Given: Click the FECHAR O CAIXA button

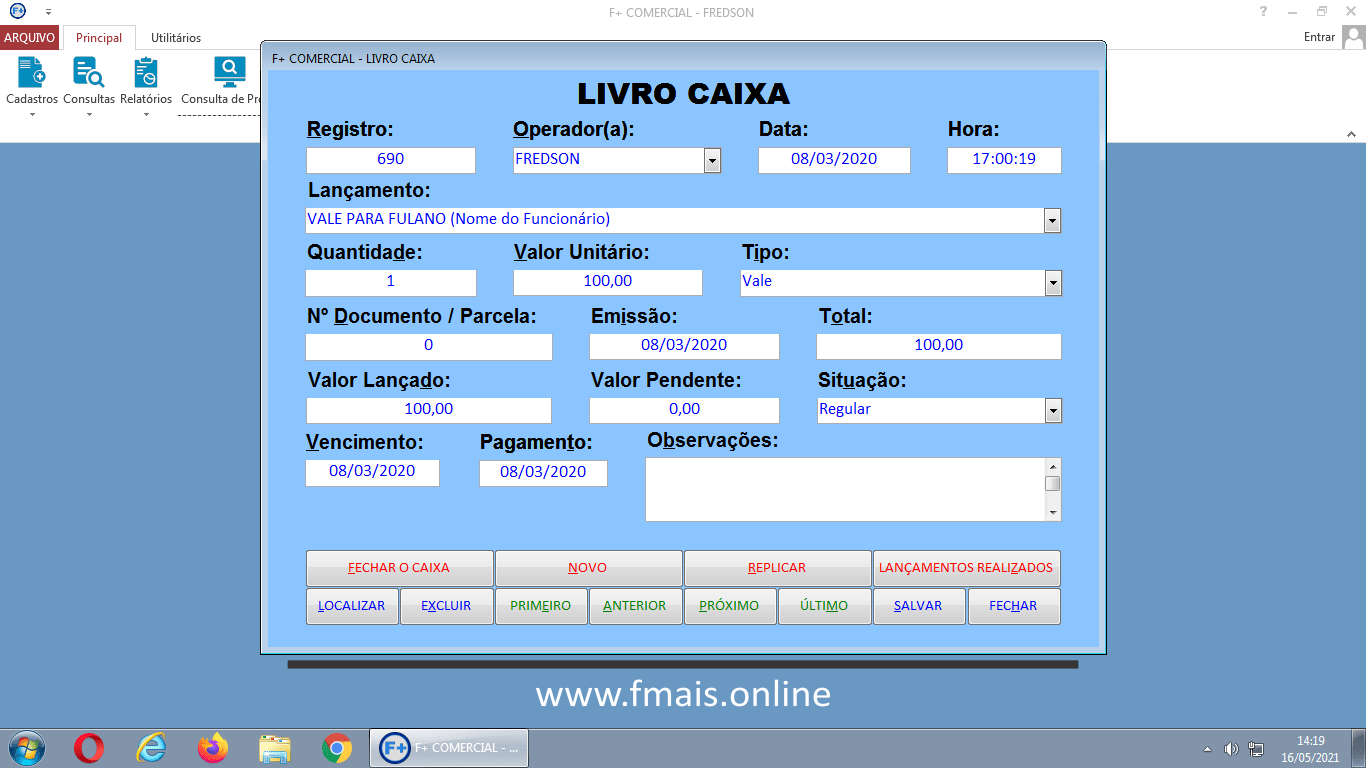Looking at the screenshot, I should pyautogui.click(x=398, y=567).
